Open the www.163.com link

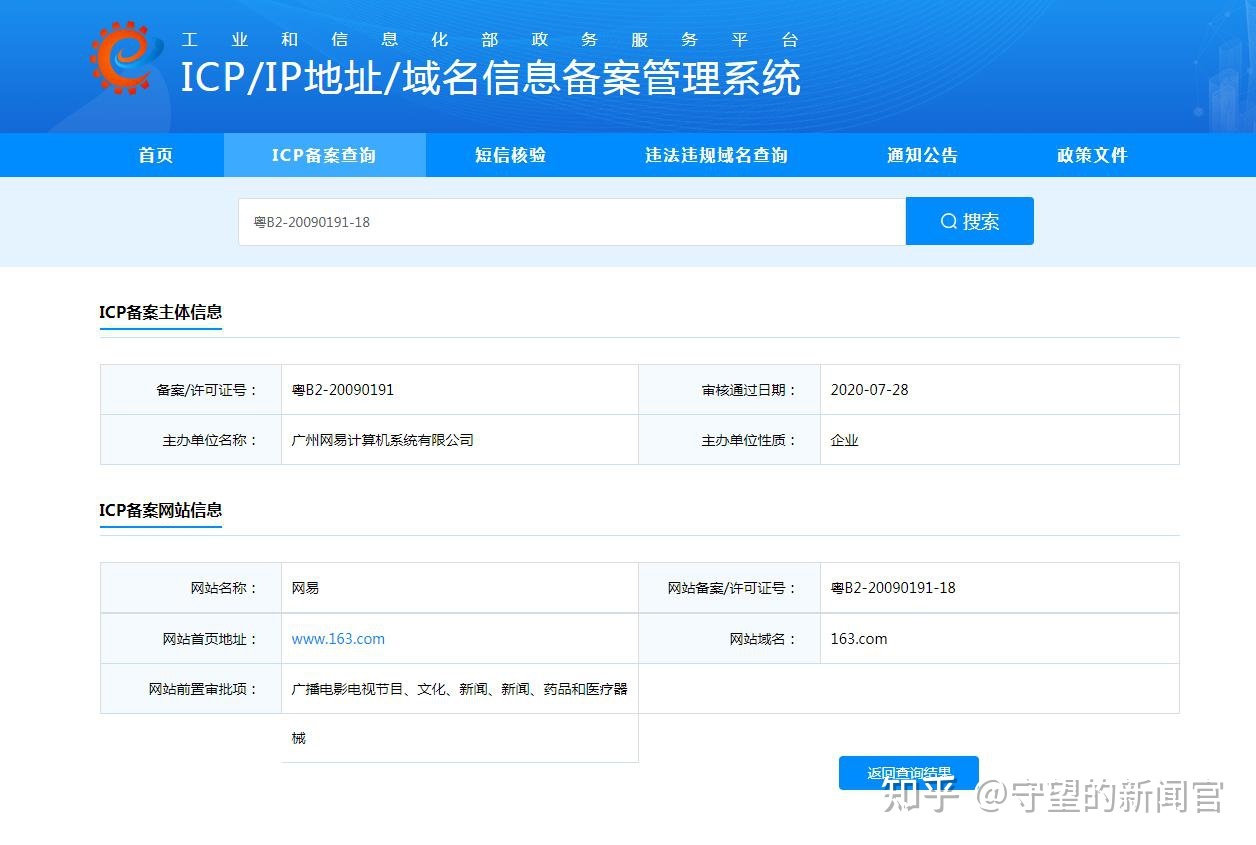(338, 639)
